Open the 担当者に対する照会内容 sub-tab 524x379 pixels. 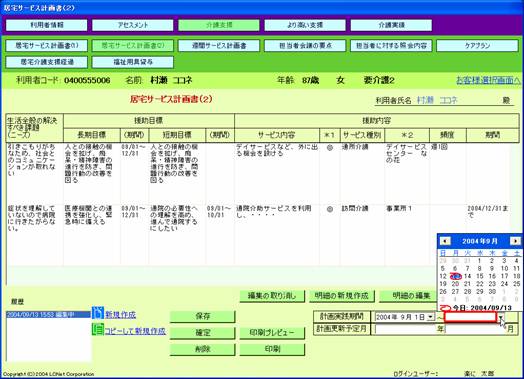pyautogui.click(x=391, y=46)
